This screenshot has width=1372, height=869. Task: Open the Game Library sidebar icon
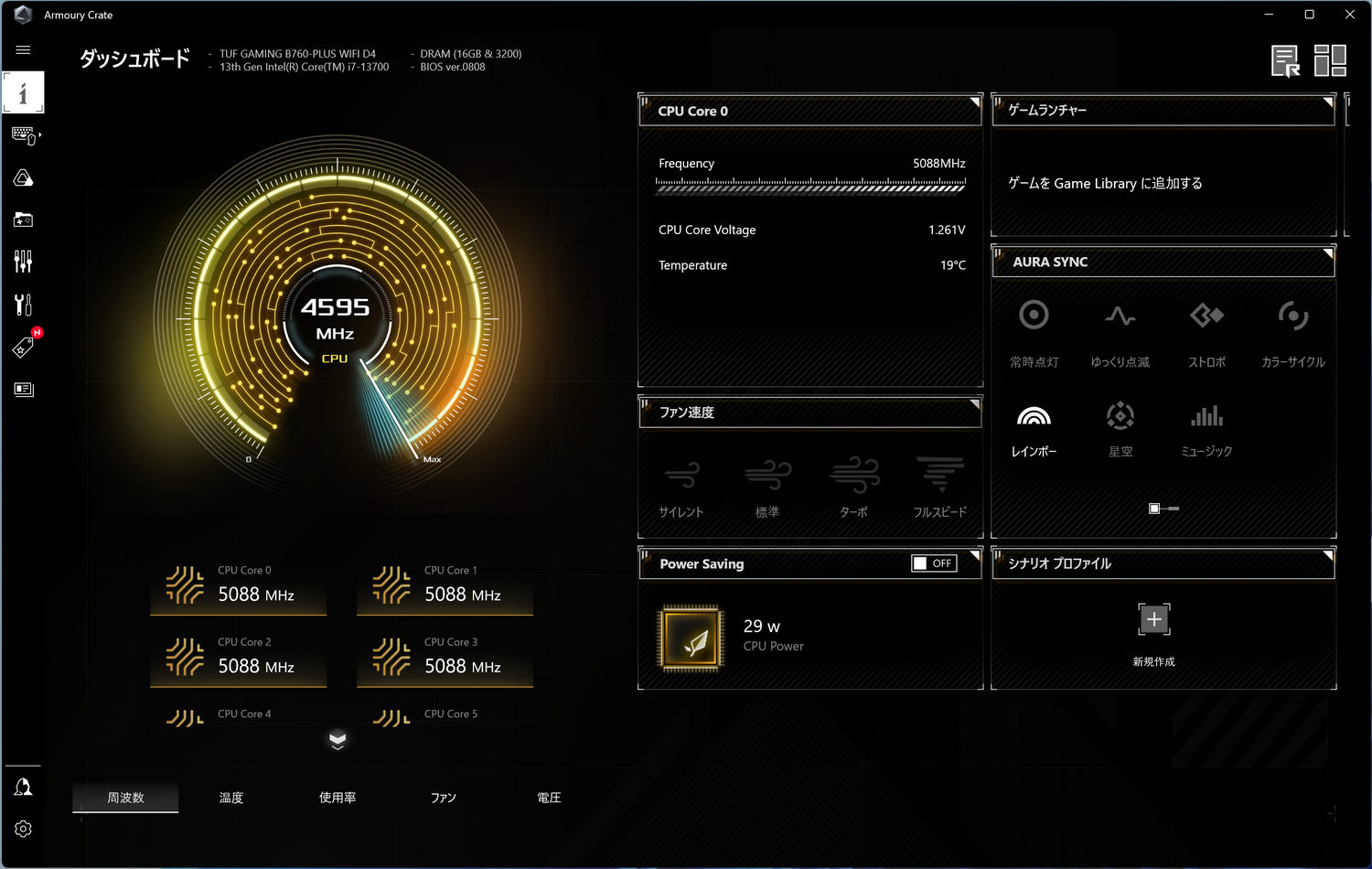click(x=24, y=220)
